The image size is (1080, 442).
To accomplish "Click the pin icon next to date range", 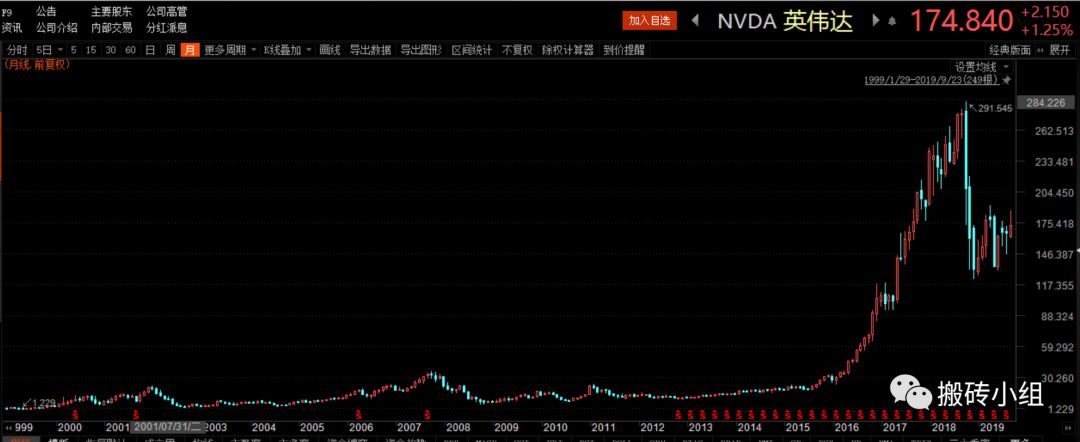I will click(x=1006, y=81).
